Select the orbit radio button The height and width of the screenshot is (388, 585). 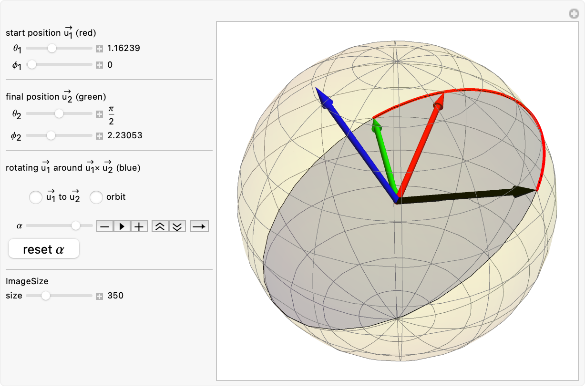coord(96,197)
